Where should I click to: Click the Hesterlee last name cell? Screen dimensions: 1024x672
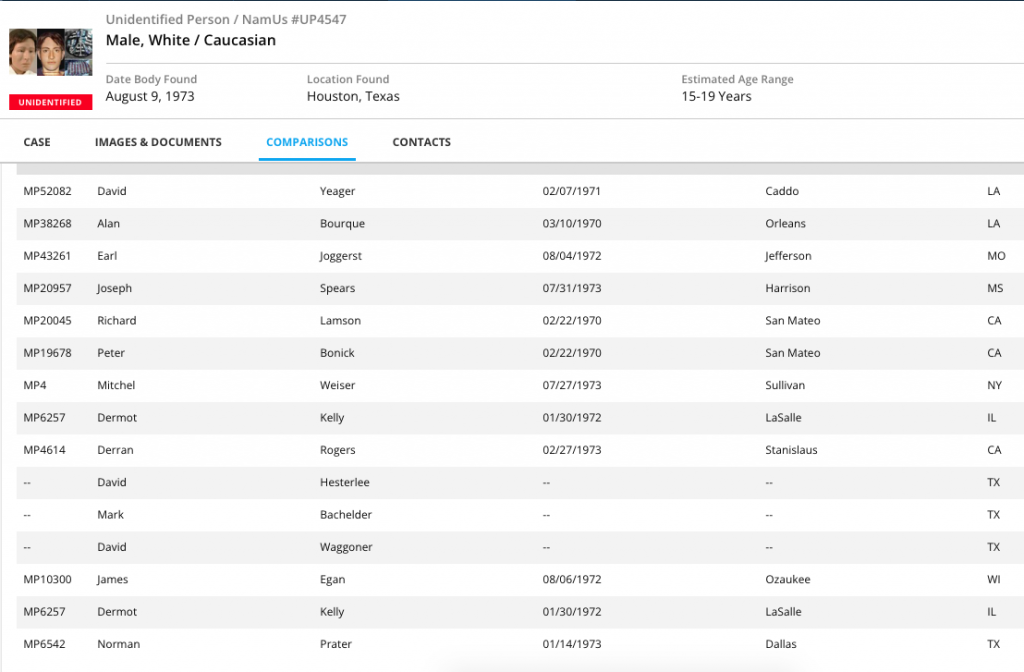344,483
